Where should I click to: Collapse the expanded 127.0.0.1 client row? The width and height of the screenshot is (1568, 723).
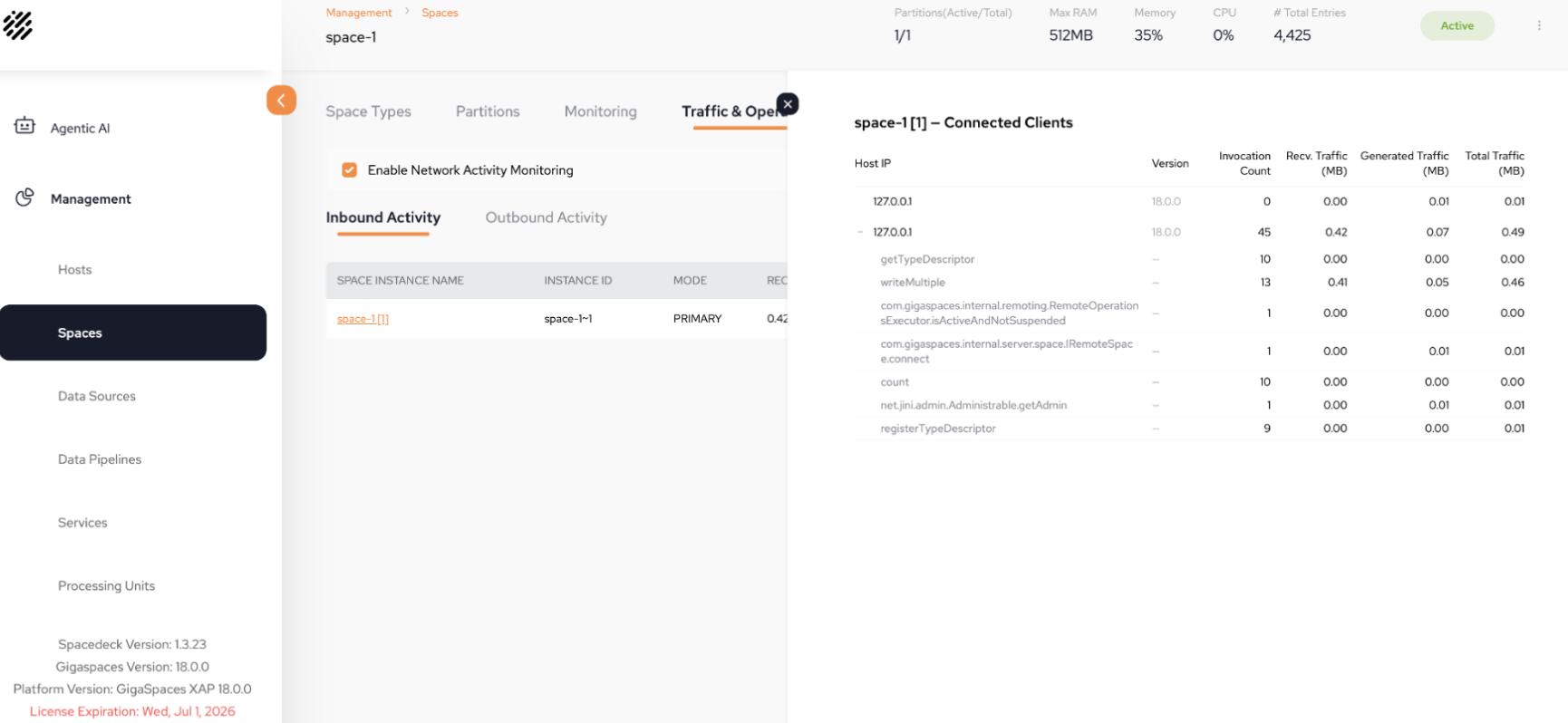pyautogui.click(x=860, y=232)
